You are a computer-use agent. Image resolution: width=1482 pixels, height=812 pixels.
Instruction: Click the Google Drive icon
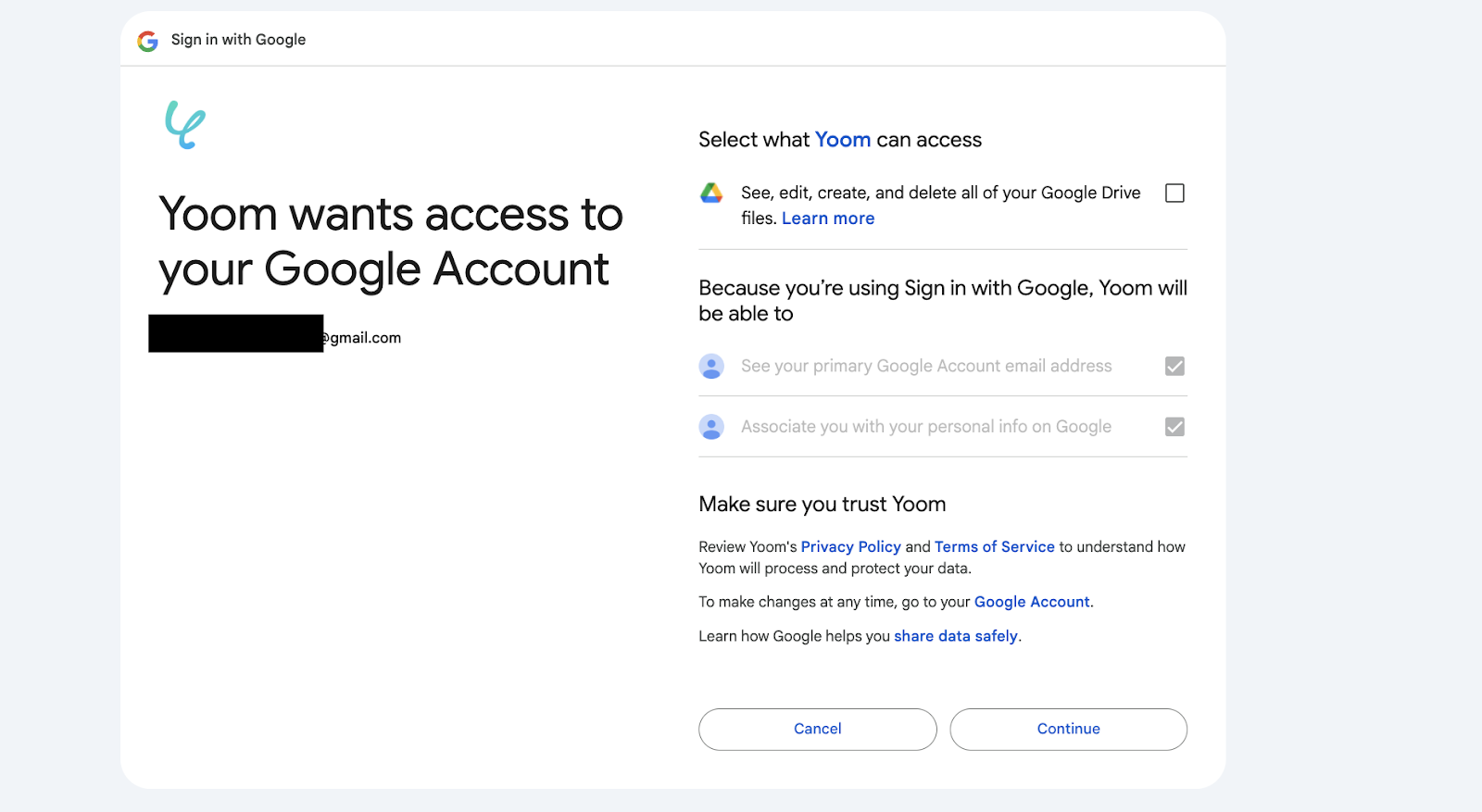pyautogui.click(x=711, y=194)
